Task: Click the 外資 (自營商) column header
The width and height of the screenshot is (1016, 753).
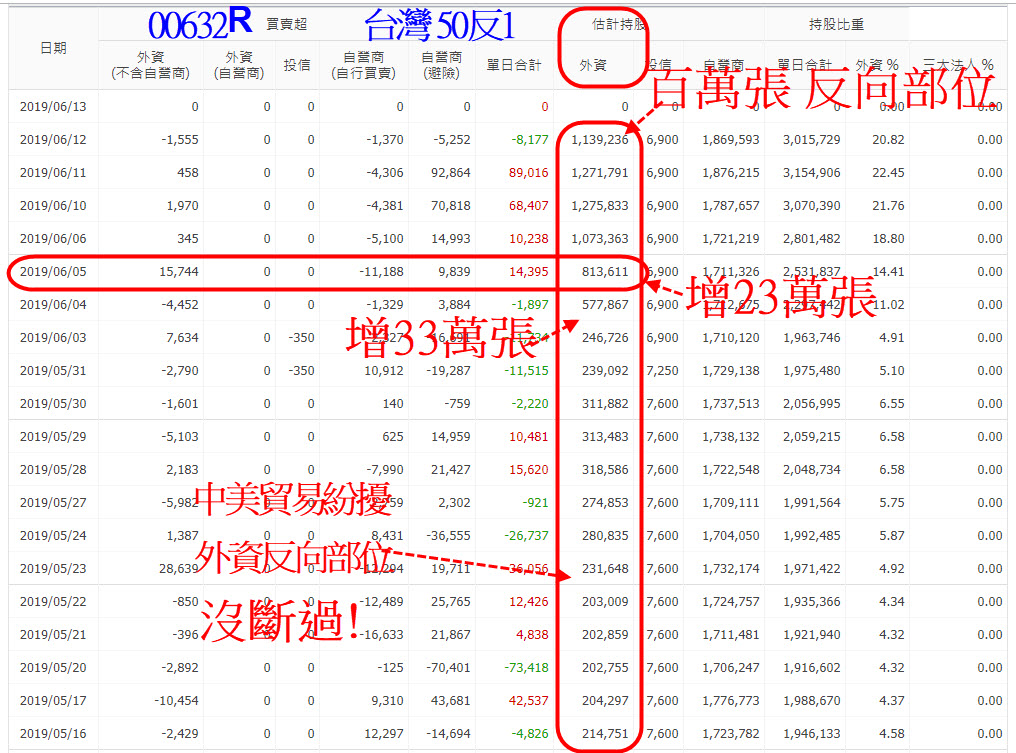Action: pos(239,65)
